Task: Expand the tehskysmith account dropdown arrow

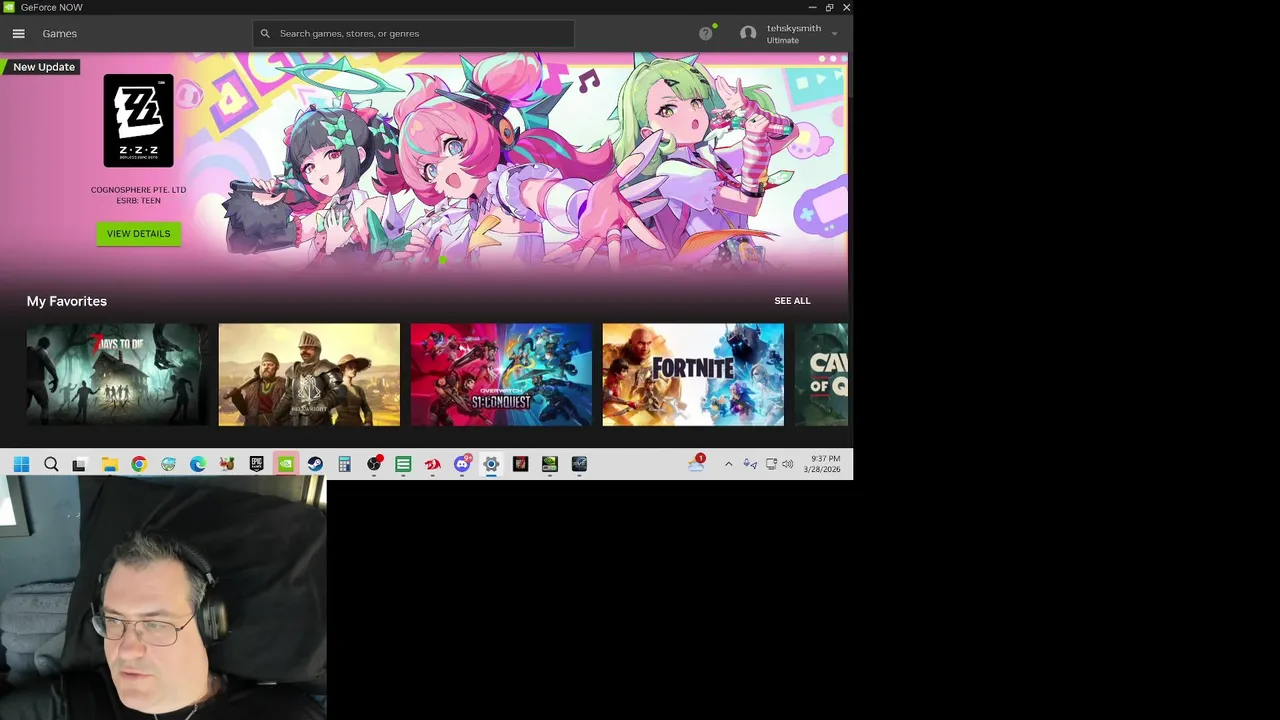Action: click(835, 34)
